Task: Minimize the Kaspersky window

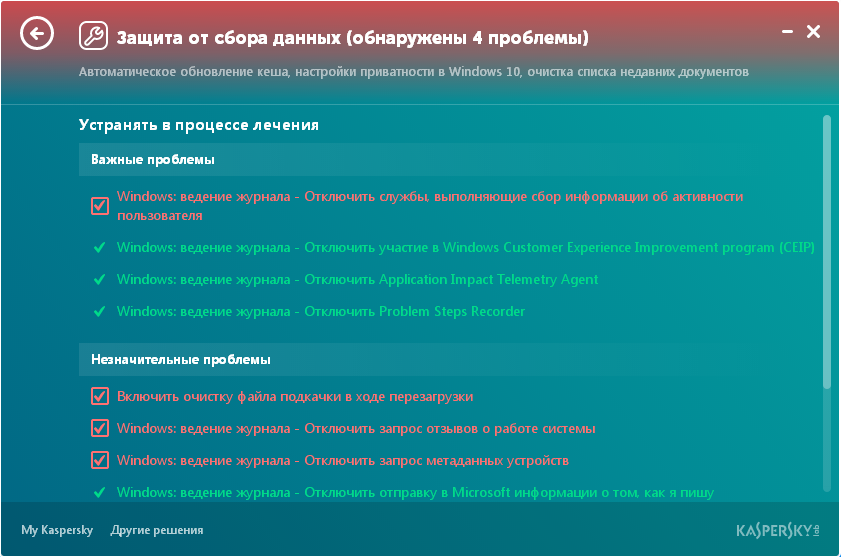Action: pos(787,32)
